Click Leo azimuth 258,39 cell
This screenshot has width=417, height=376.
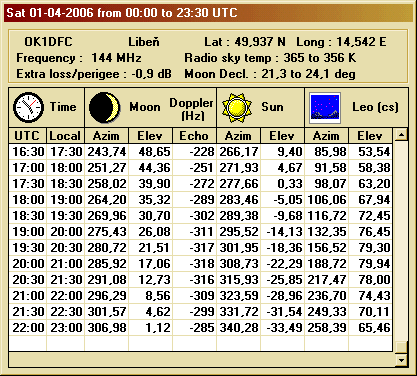[x=327, y=328]
